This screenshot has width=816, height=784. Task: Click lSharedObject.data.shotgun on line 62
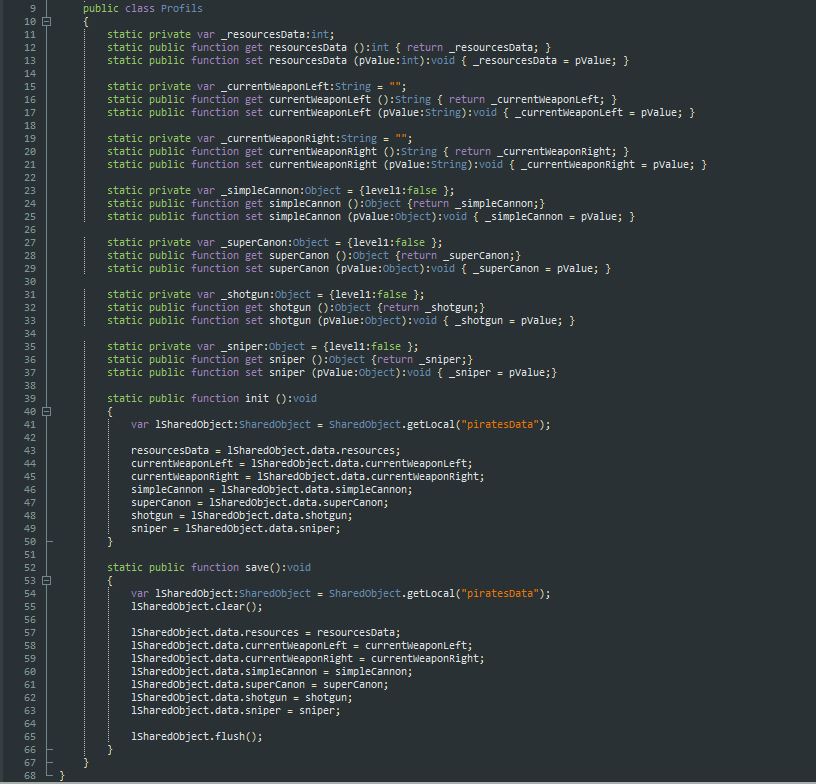click(x=209, y=698)
